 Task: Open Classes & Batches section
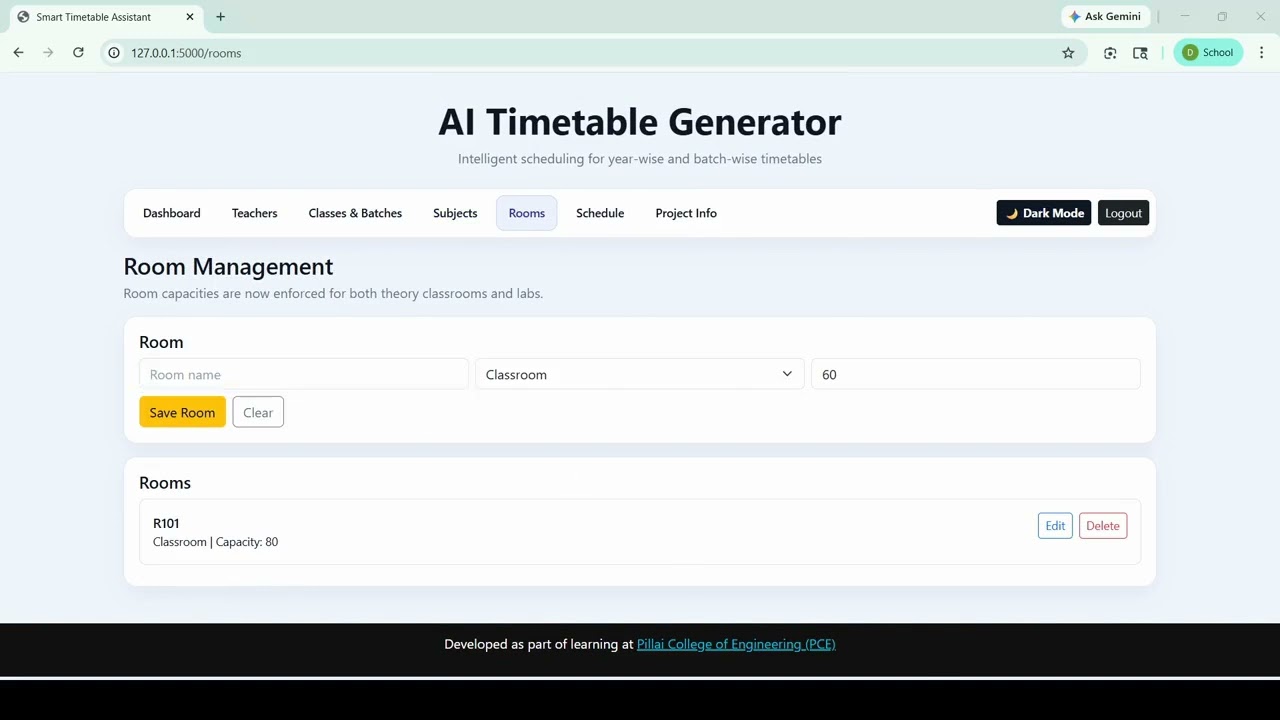point(355,213)
